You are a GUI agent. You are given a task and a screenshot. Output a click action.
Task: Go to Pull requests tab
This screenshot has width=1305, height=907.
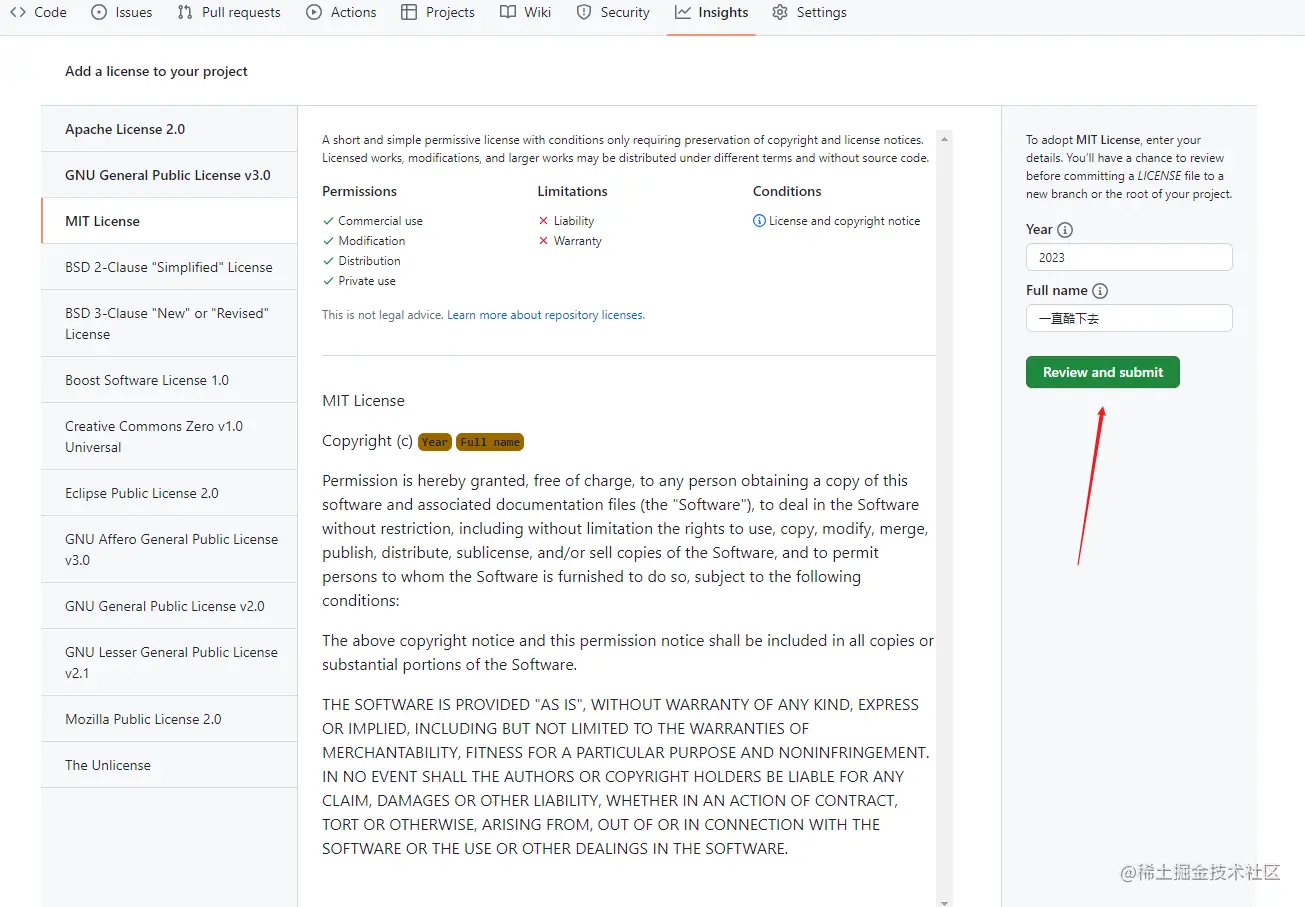(x=229, y=12)
